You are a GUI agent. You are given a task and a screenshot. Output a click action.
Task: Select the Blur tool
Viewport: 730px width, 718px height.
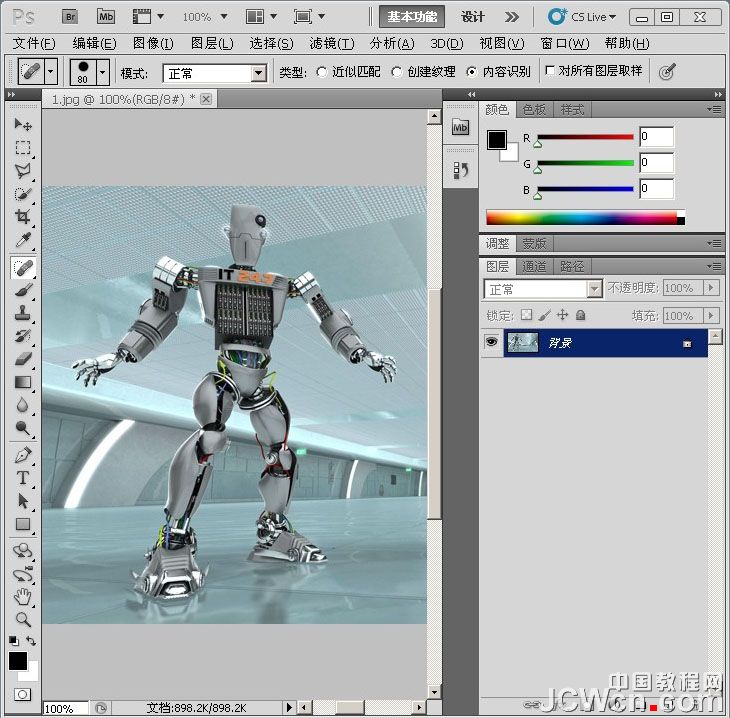point(22,405)
